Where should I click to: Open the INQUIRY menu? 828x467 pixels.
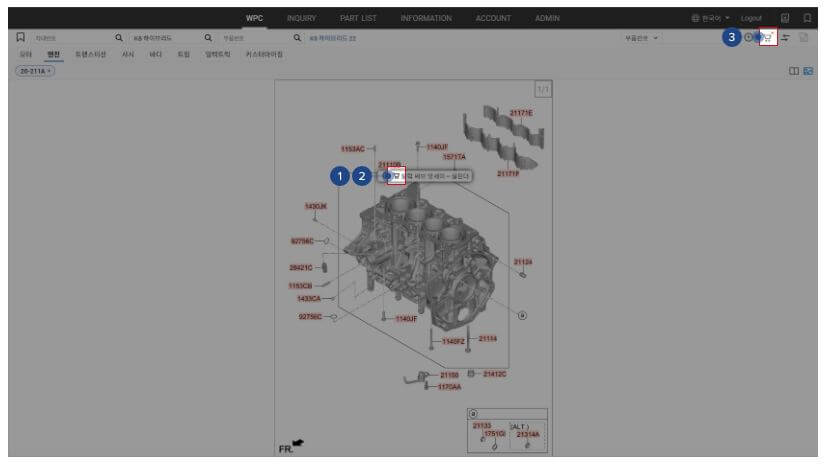(301, 18)
